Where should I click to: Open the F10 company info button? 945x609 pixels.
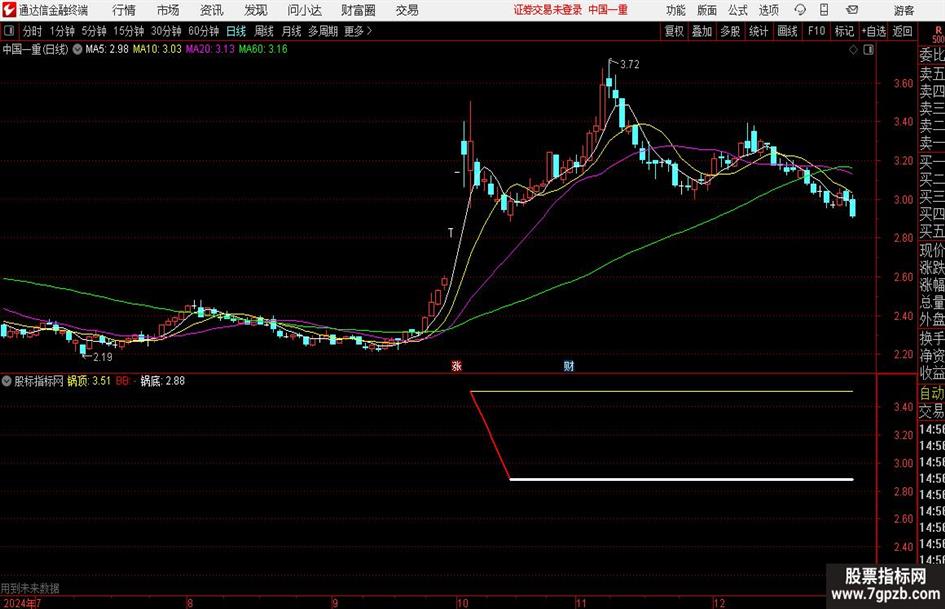tap(816, 31)
